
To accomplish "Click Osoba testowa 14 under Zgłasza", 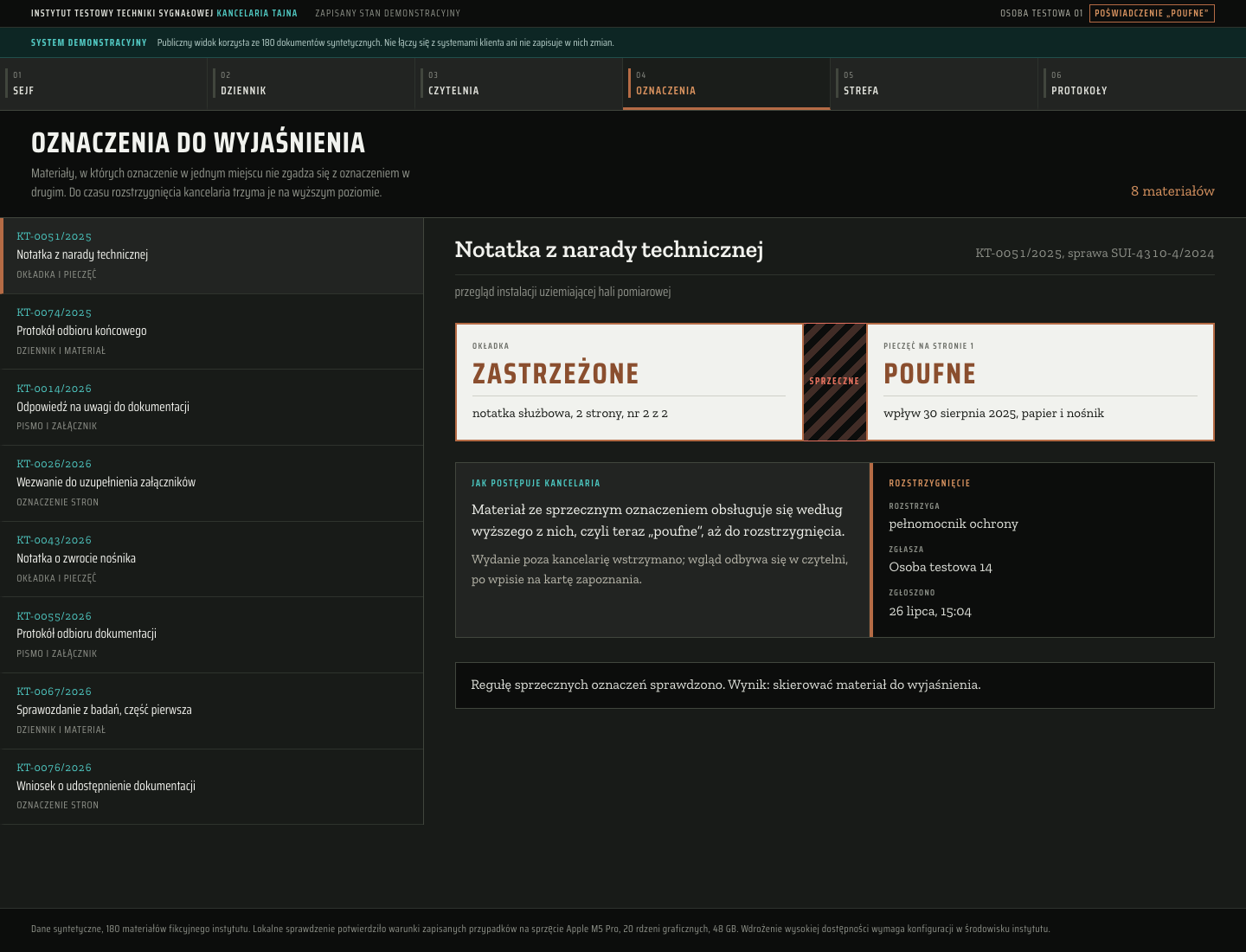I will pos(941,568).
